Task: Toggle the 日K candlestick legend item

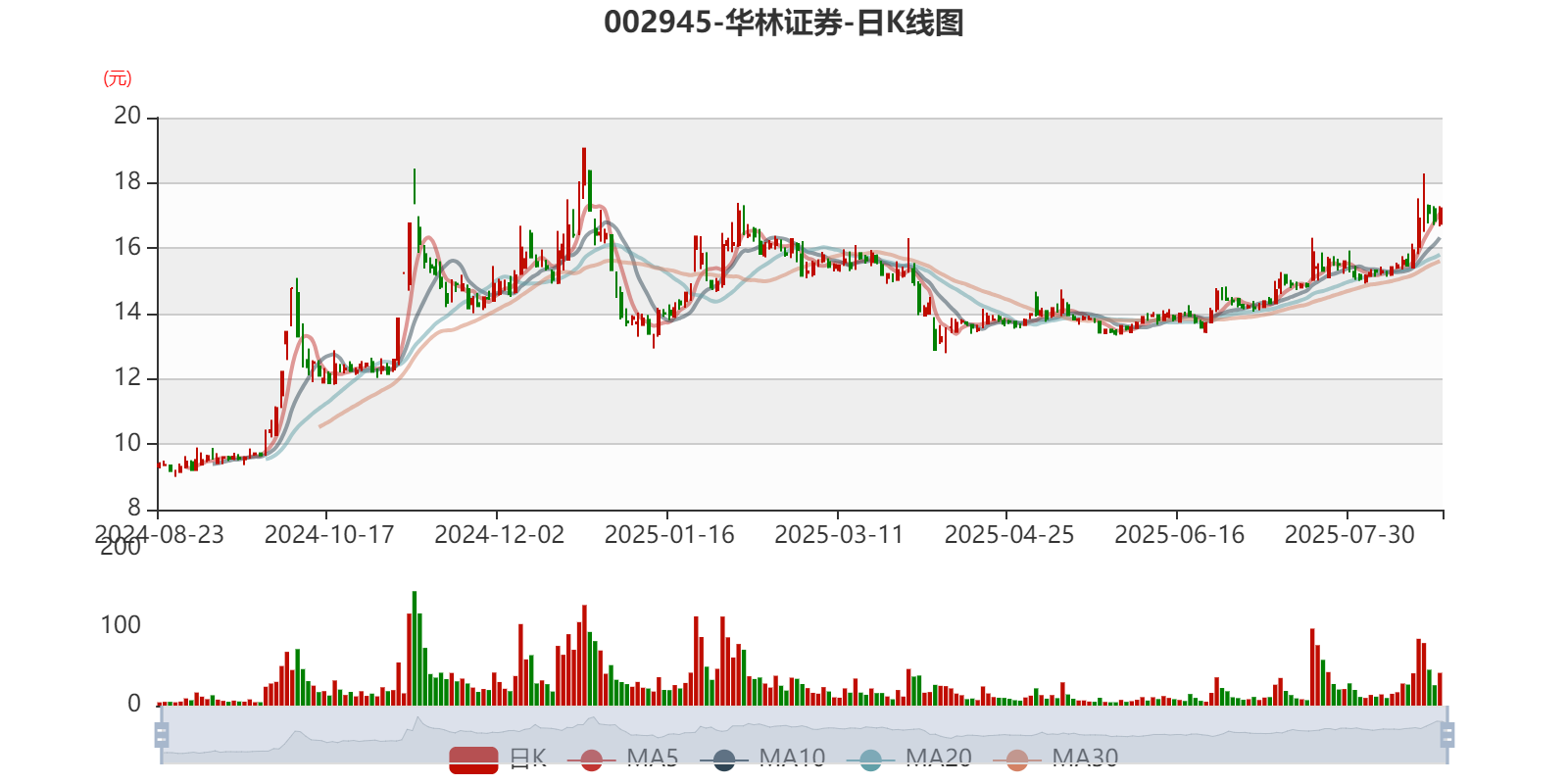Action: click(498, 759)
